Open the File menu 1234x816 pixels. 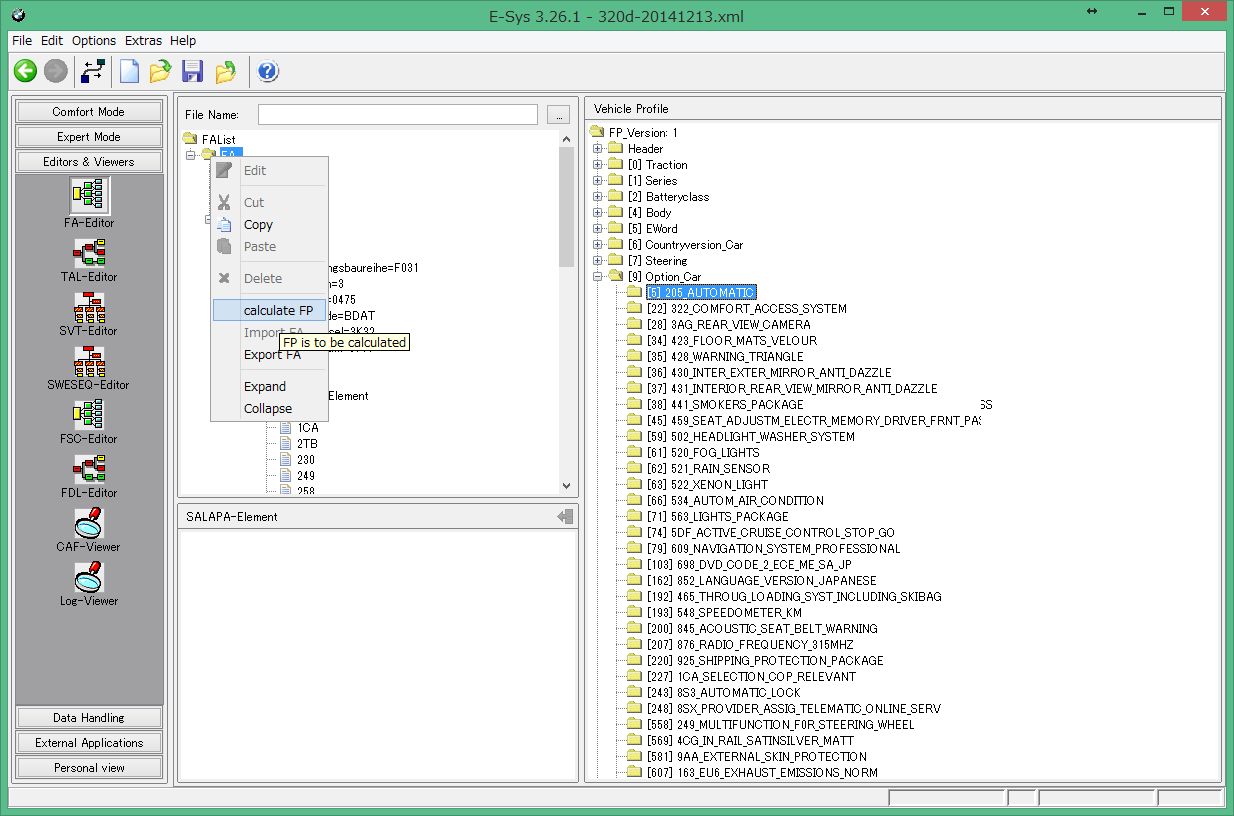click(x=22, y=41)
